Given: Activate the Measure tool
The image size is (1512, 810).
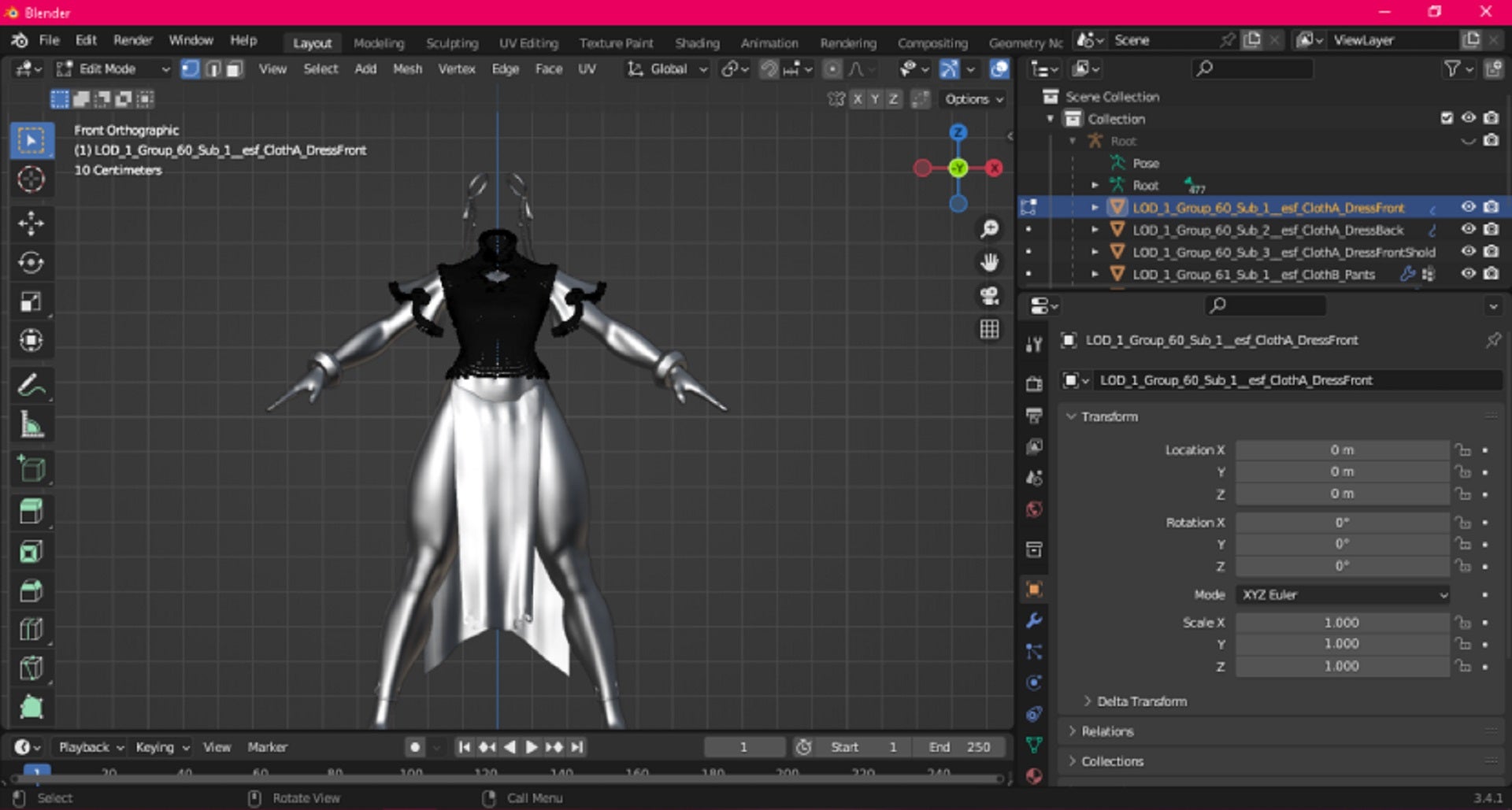Looking at the screenshot, I should pos(31,425).
